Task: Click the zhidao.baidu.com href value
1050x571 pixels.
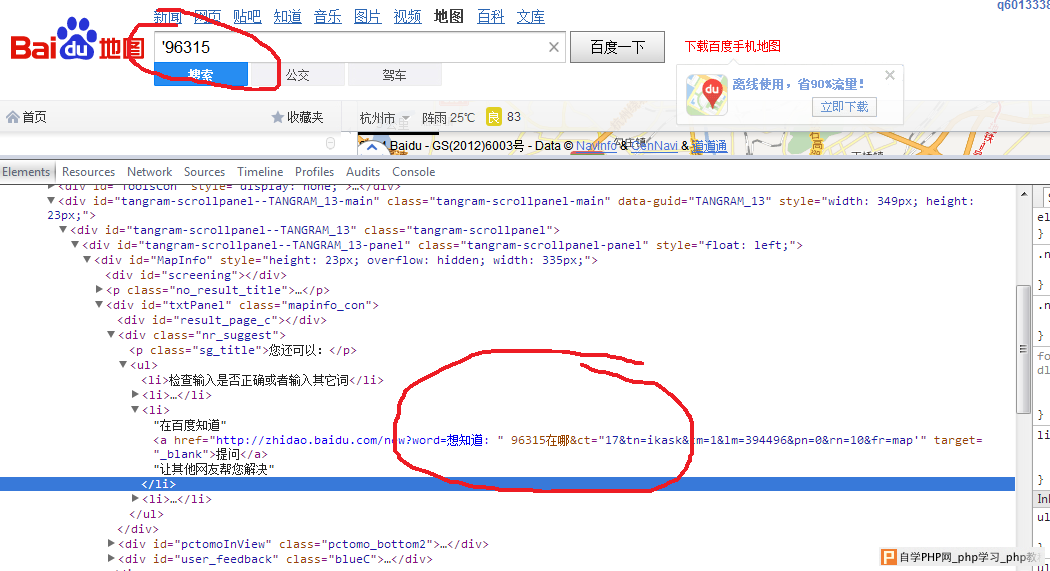Action: [566, 440]
